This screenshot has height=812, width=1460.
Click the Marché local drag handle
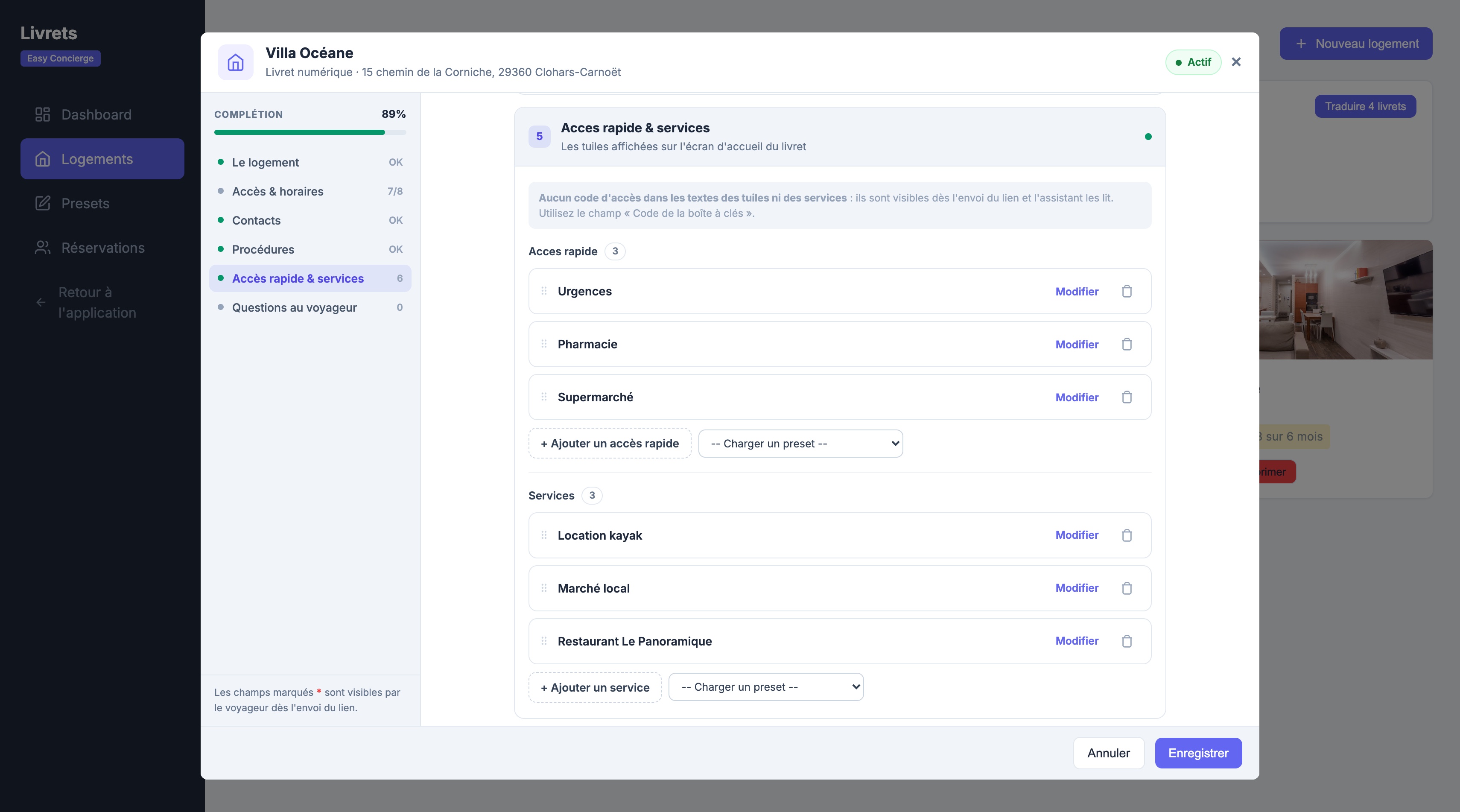click(544, 587)
